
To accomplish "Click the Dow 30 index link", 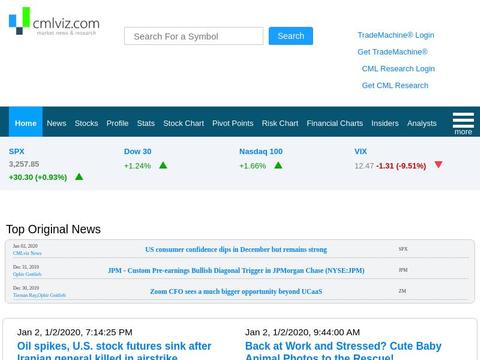I will point(138,151).
